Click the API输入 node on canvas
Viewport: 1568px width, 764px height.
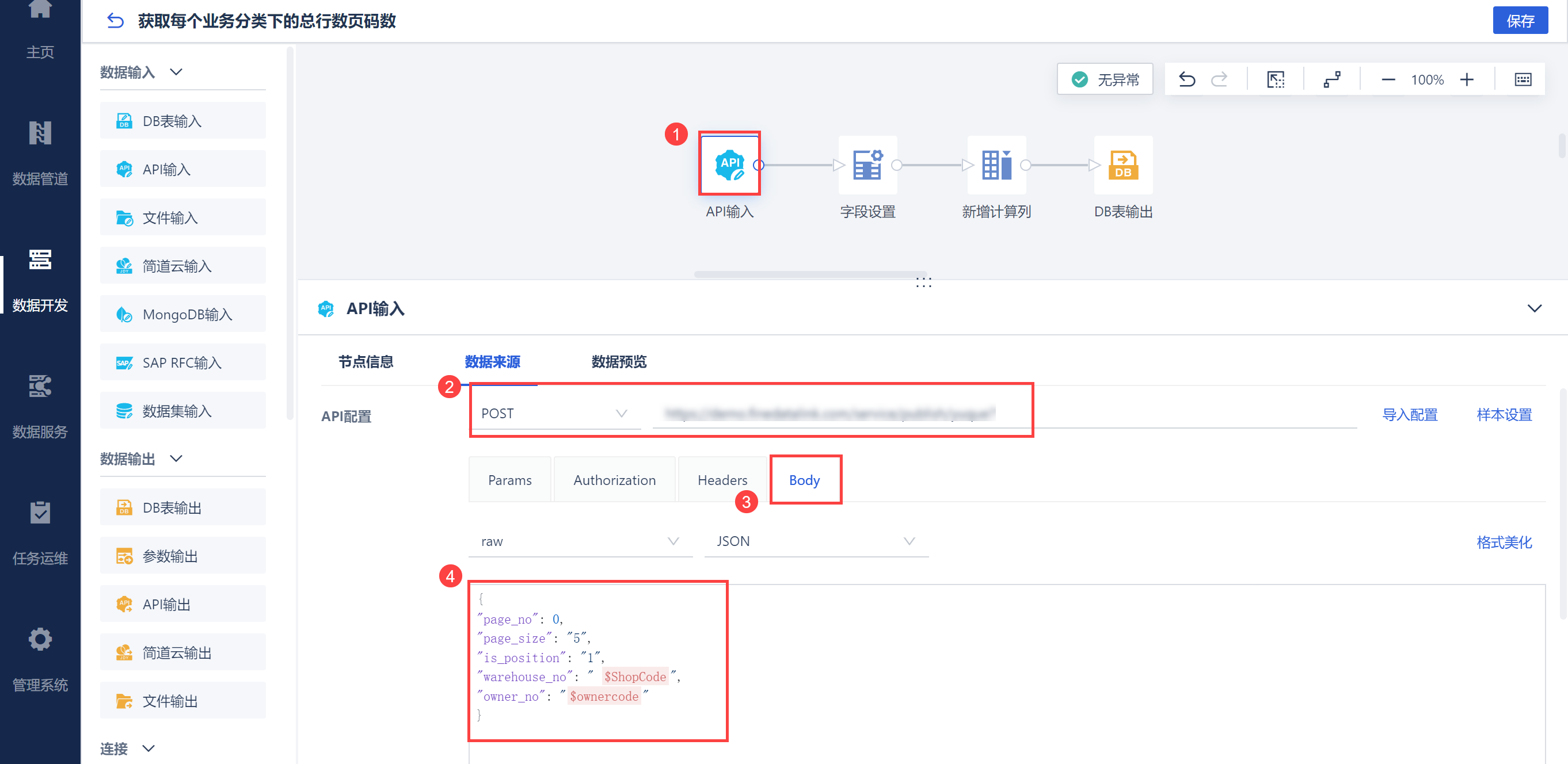729,164
